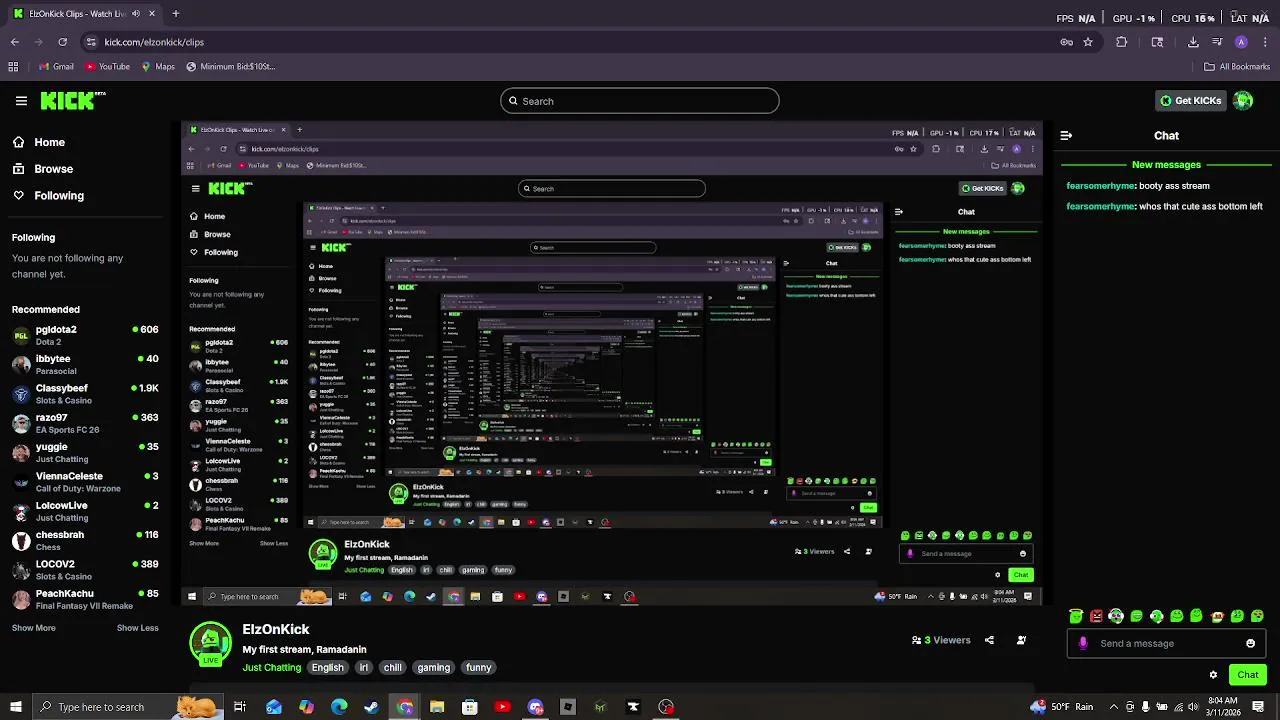Image resolution: width=1280 pixels, height=720 pixels.
Task: Open the Windows Start menu
Action: [x=15, y=707]
